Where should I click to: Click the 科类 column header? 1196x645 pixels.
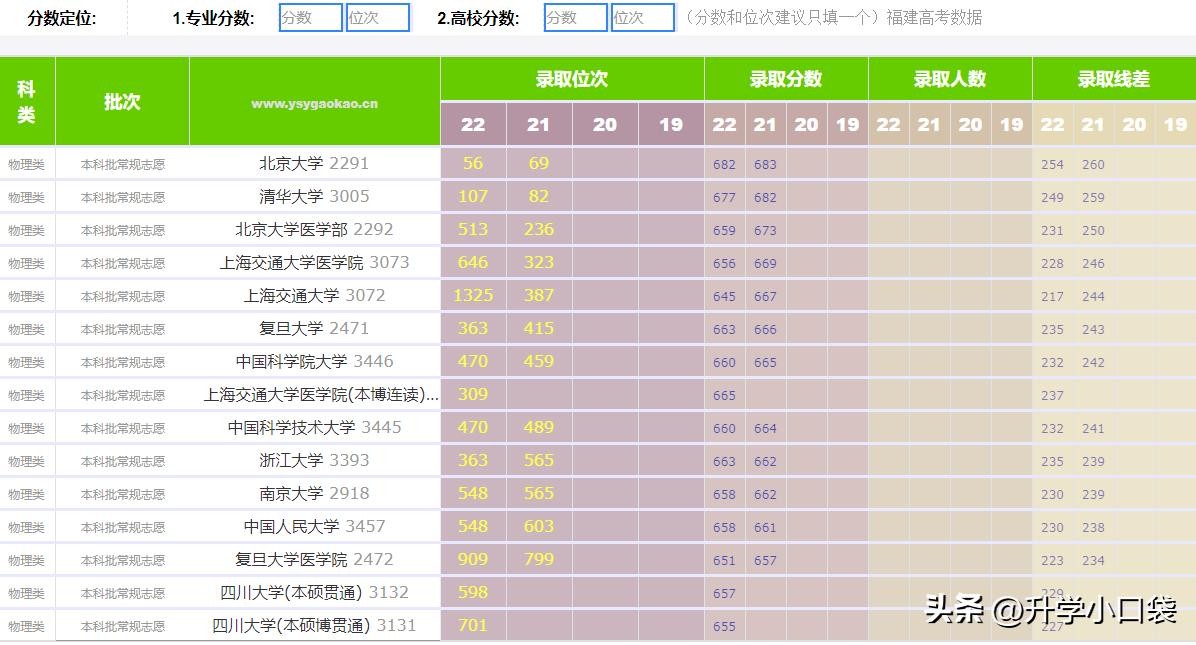pos(27,102)
